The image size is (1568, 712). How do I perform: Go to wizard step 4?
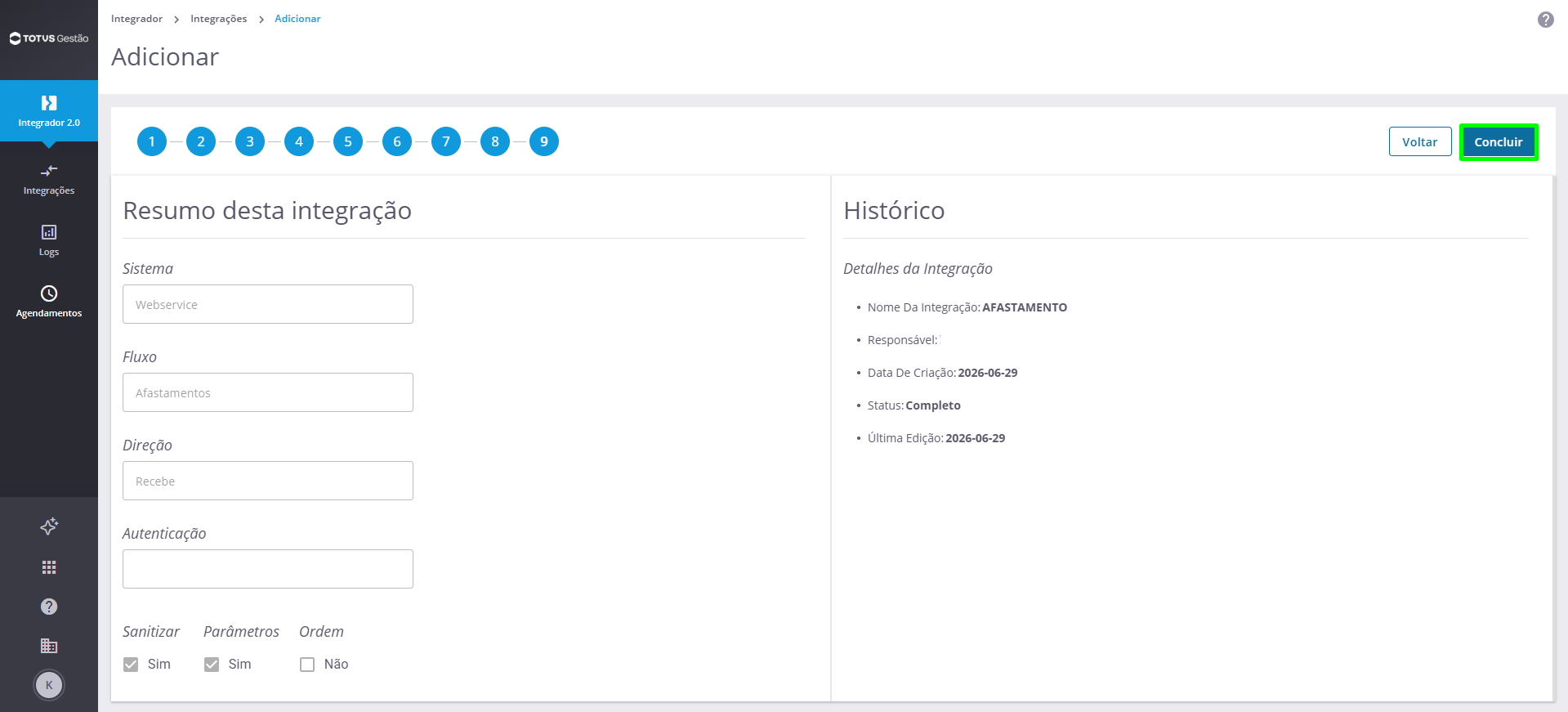pos(299,141)
